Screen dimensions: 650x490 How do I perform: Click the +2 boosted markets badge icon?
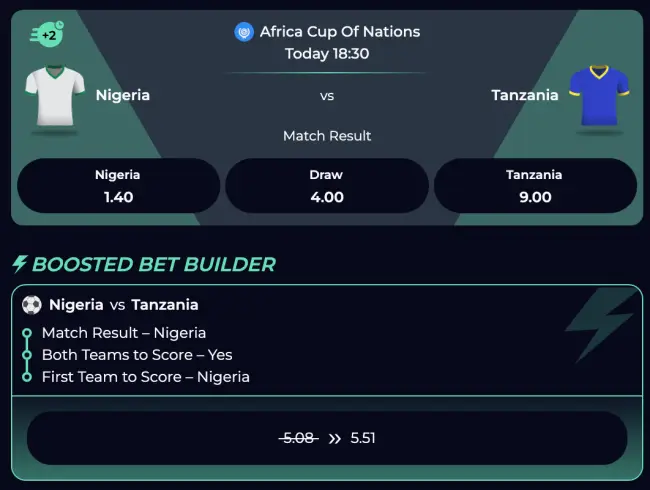(x=46, y=35)
